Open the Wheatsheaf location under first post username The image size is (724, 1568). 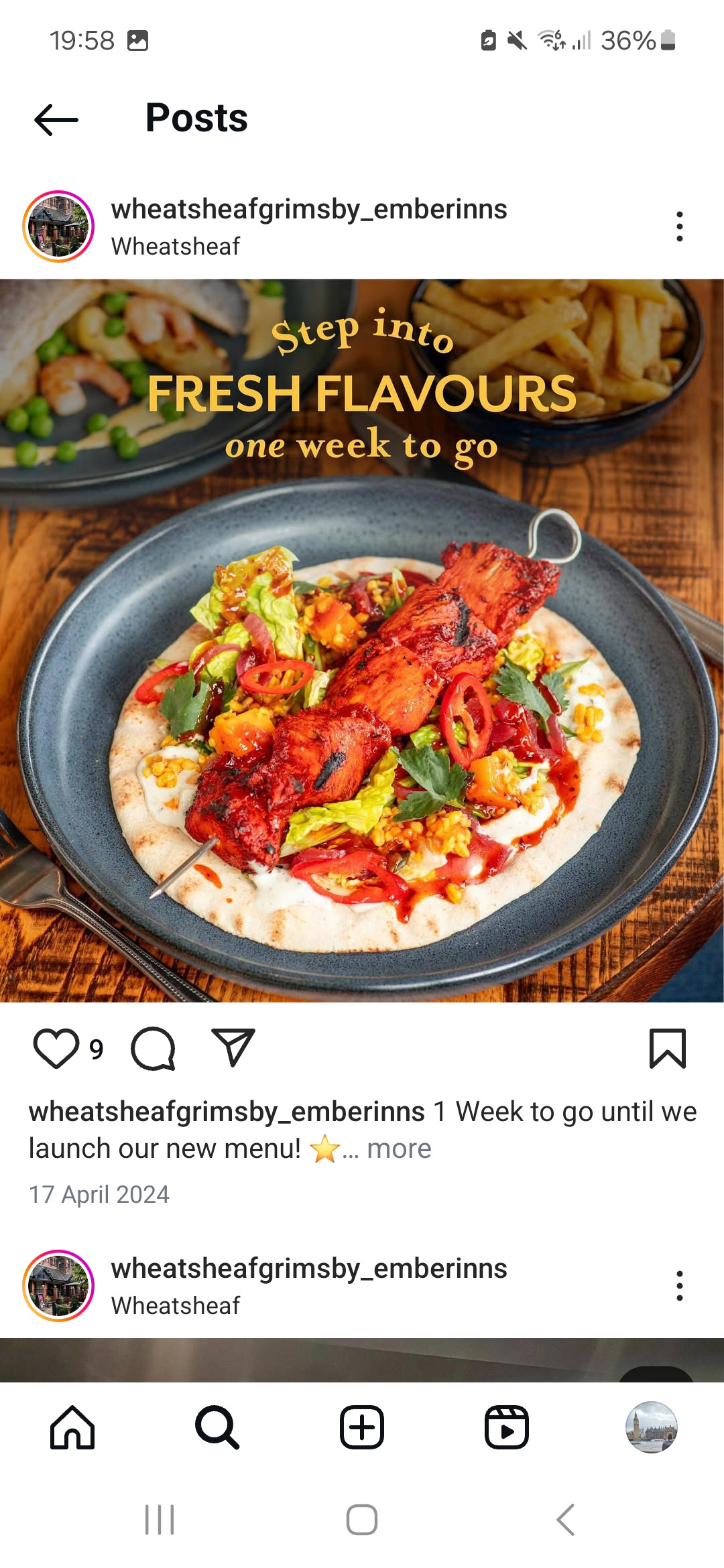[176, 247]
